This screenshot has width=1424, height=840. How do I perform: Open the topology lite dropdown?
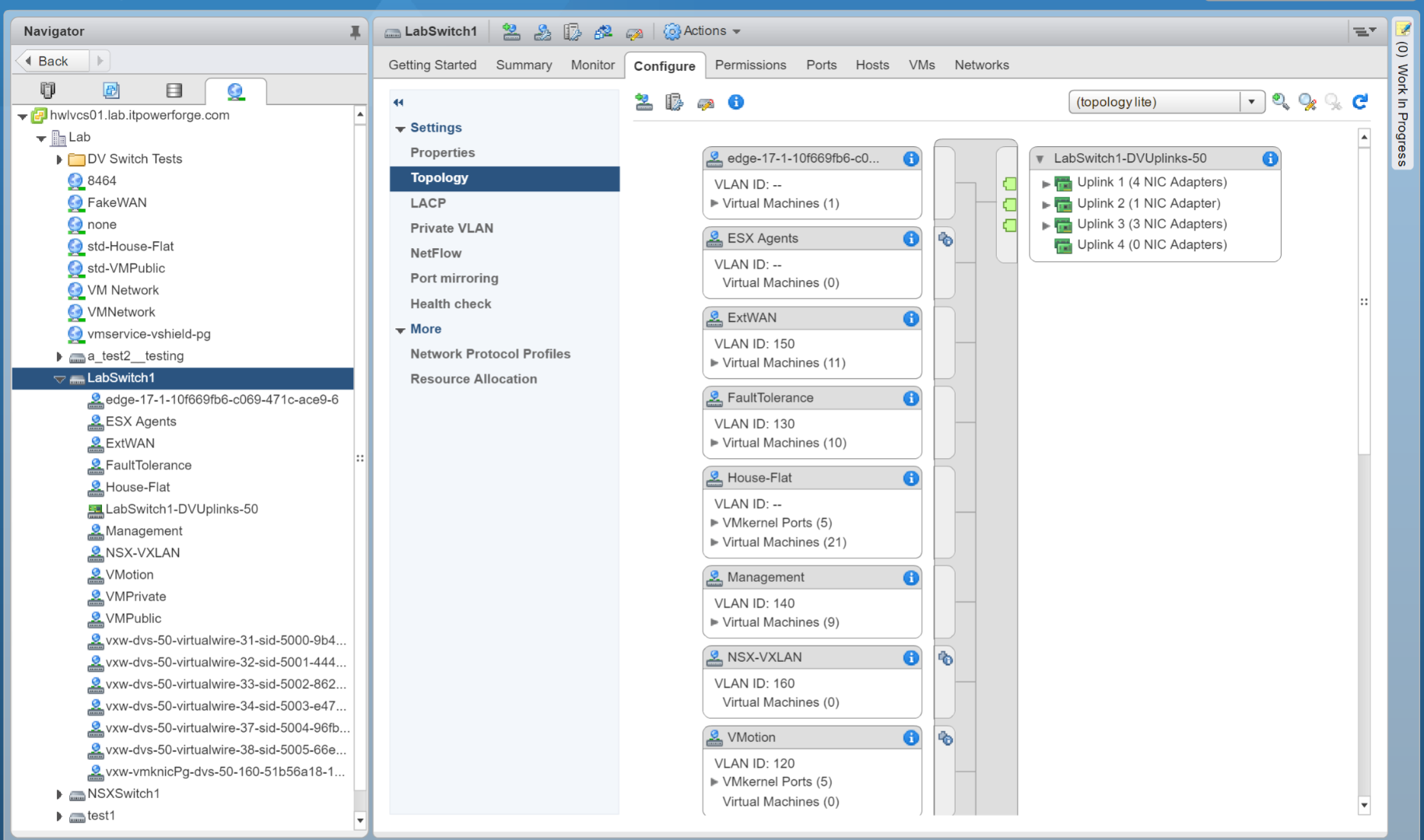(1250, 101)
